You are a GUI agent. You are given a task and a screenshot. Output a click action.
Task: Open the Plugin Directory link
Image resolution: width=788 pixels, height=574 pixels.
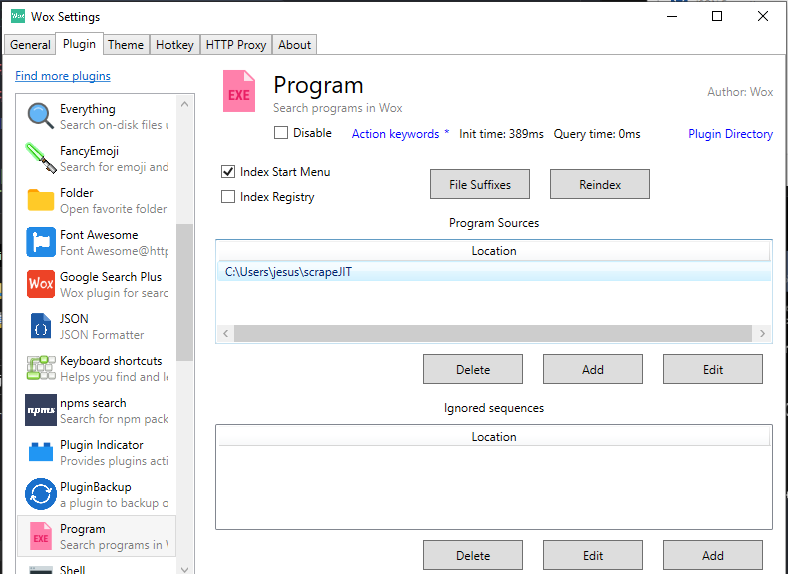[x=730, y=134]
